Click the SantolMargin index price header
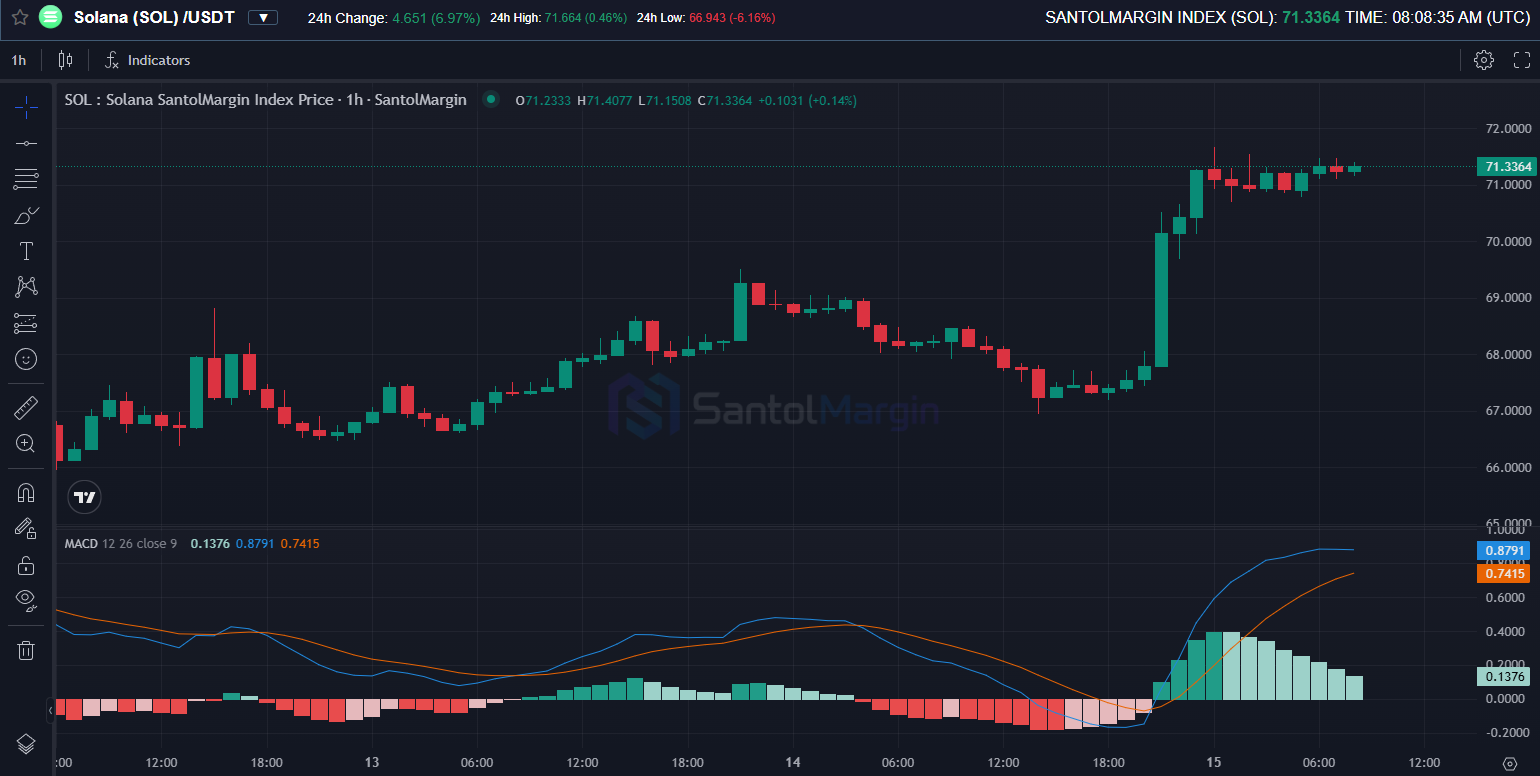This screenshot has width=1540, height=776. coord(1192,17)
